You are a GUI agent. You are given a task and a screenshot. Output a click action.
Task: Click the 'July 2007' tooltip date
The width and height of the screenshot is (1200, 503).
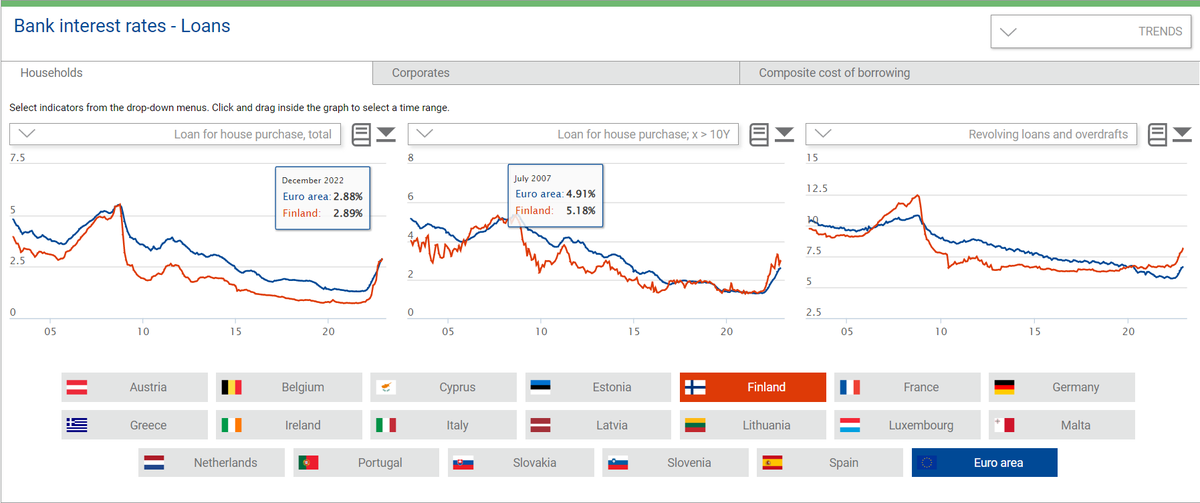[534, 178]
